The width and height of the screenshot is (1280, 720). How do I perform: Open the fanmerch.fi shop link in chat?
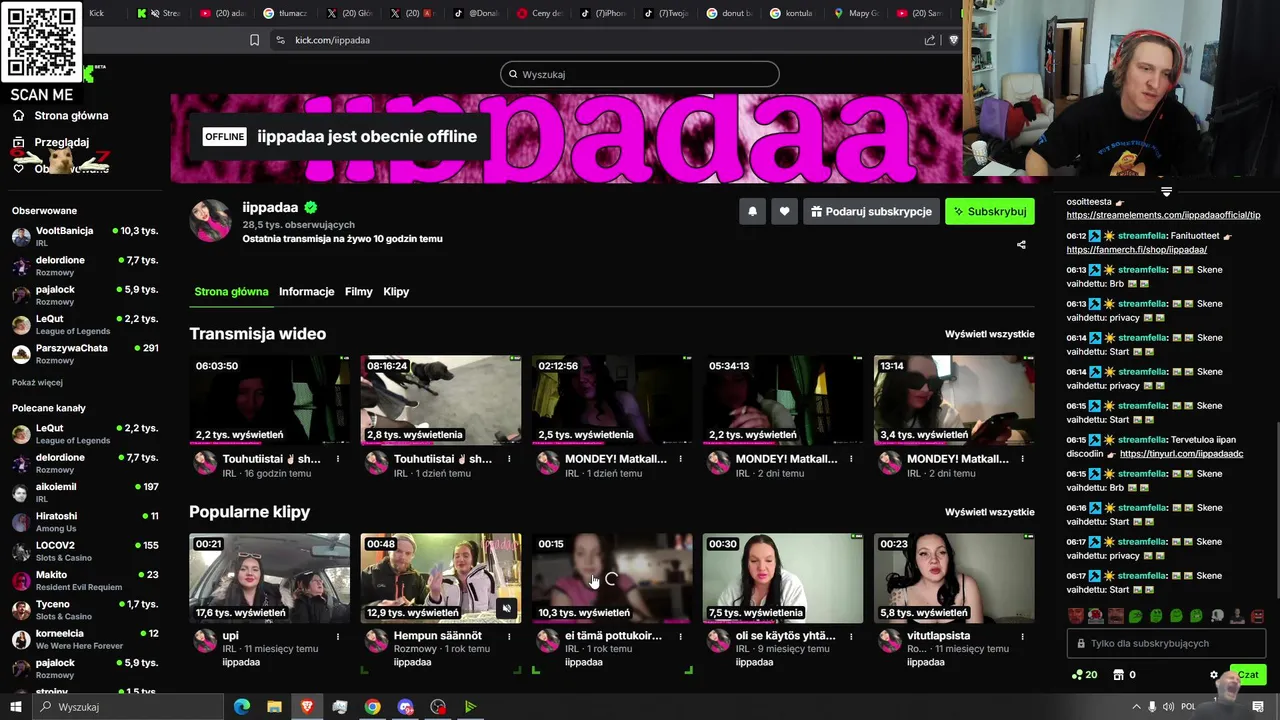coord(1136,250)
